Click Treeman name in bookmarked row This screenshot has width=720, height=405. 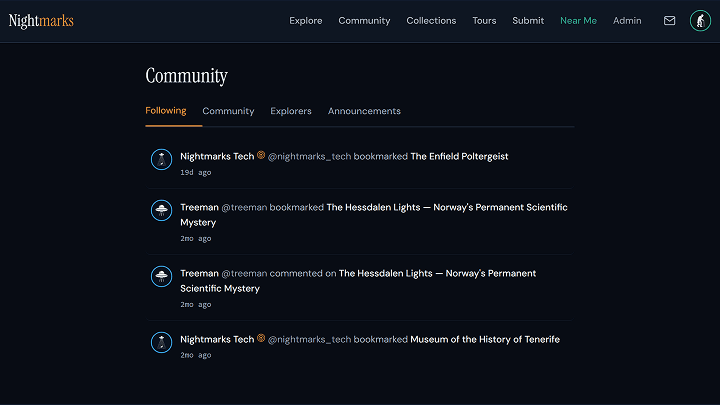tap(199, 208)
